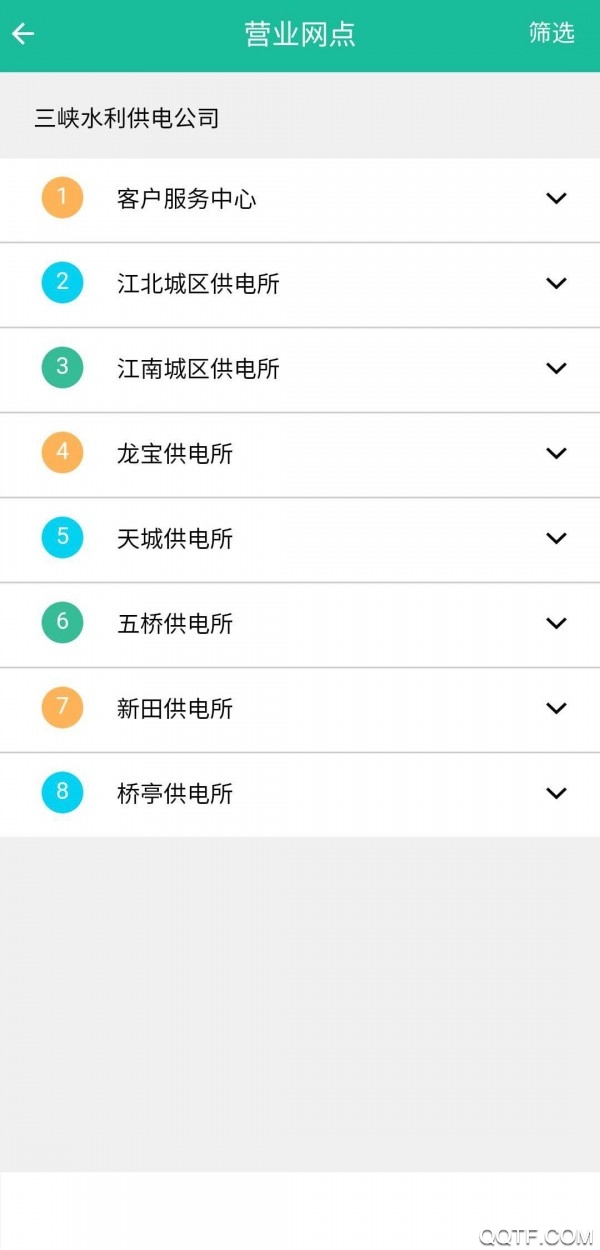Select the 三峡水利供电公司 company header

tap(128, 118)
